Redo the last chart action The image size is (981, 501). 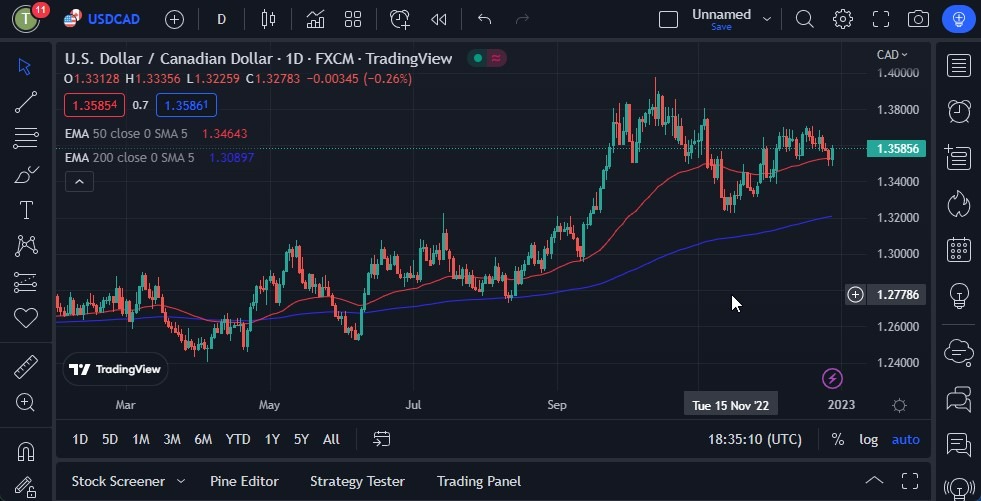pyautogui.click(x=522, y=19)
